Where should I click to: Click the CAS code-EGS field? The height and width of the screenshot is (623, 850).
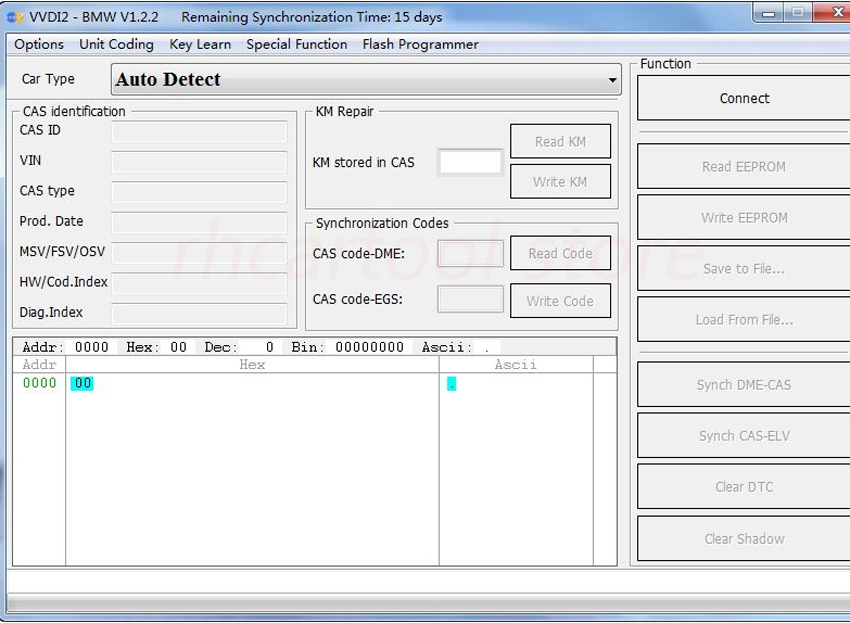470,299
